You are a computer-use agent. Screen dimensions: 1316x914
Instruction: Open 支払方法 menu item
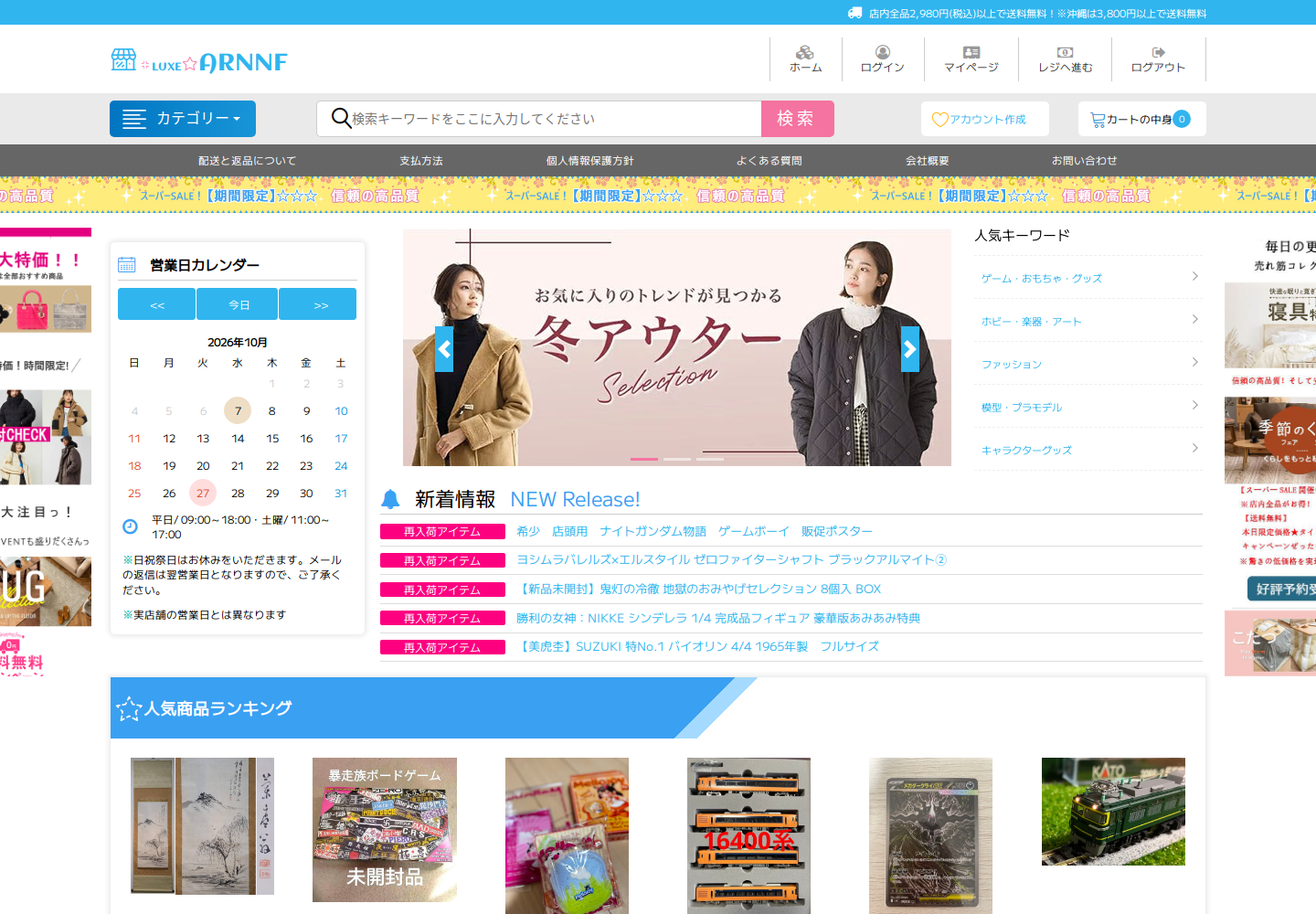click(421, 161)
